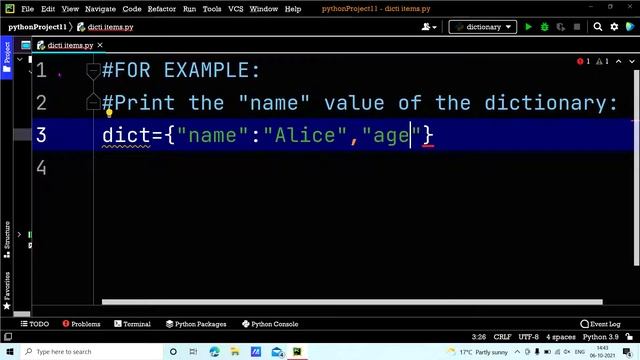Open Microsoft Edge from the taskbar
The image size is (640, 360).
[214, 351]
